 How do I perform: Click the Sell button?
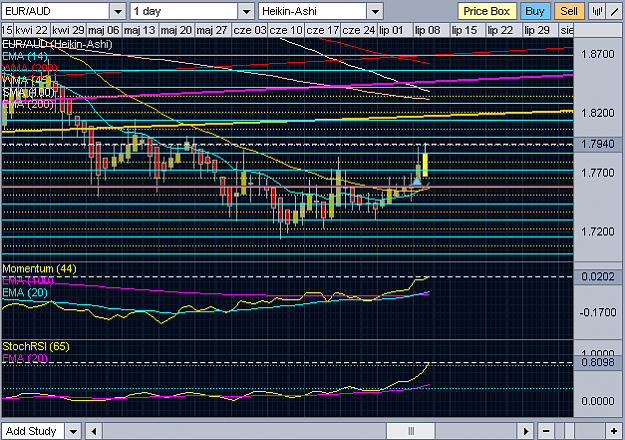(569, 11)
